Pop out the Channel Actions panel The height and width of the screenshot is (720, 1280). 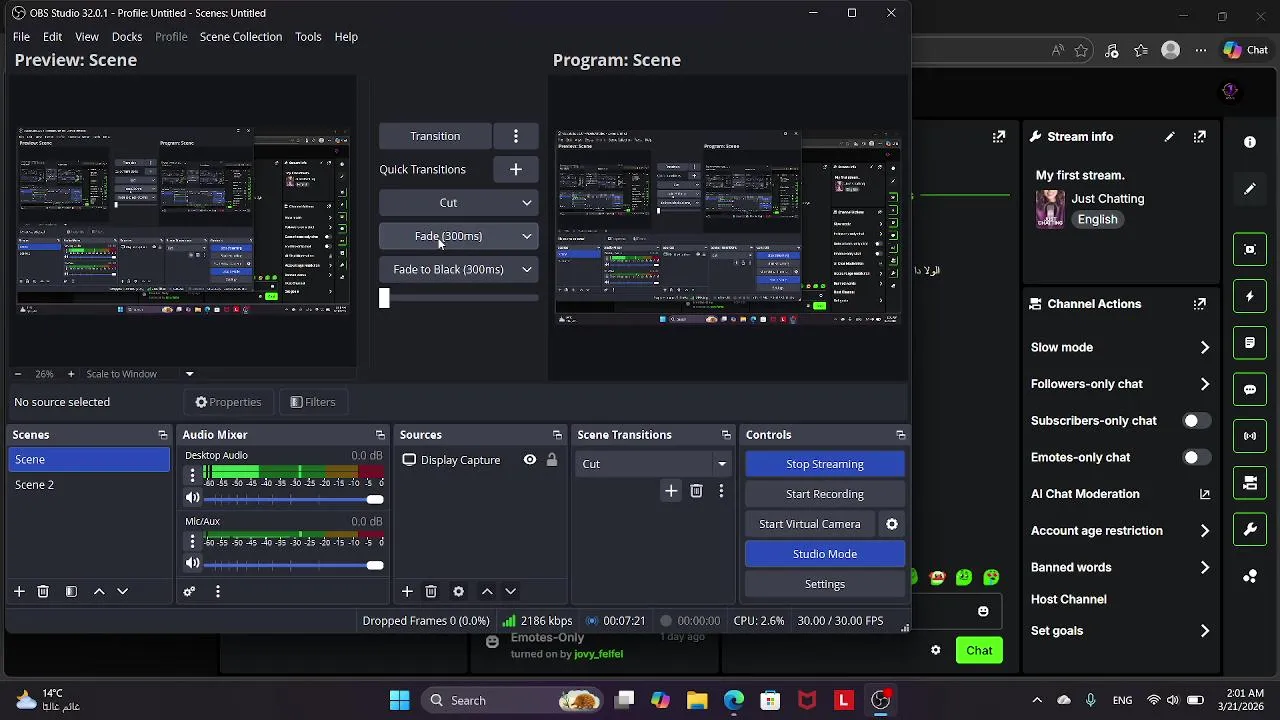[x=1200, y=304]
